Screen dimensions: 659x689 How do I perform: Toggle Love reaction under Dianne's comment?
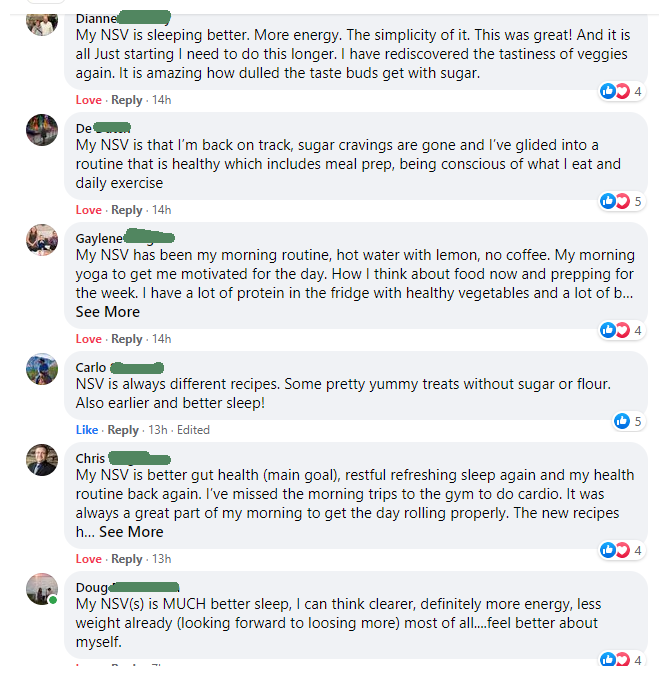pyautogui.click(x=88, y=100)
